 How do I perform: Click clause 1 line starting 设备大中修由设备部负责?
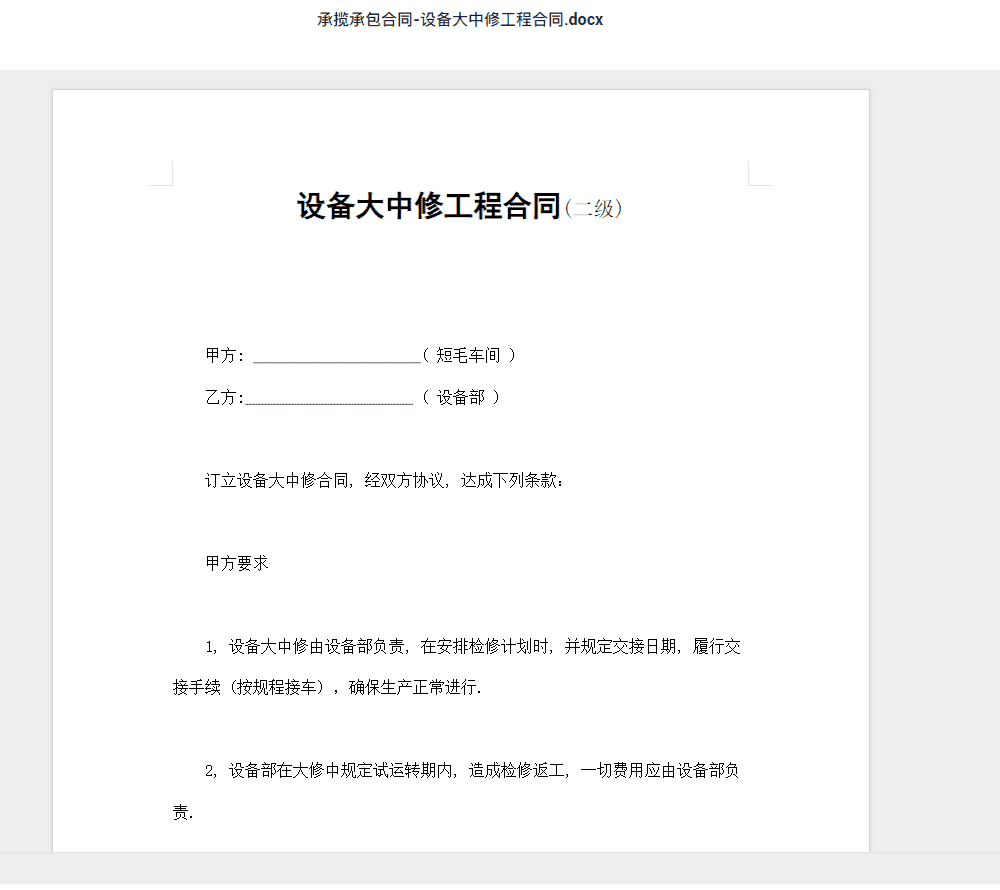click(473, 646)
